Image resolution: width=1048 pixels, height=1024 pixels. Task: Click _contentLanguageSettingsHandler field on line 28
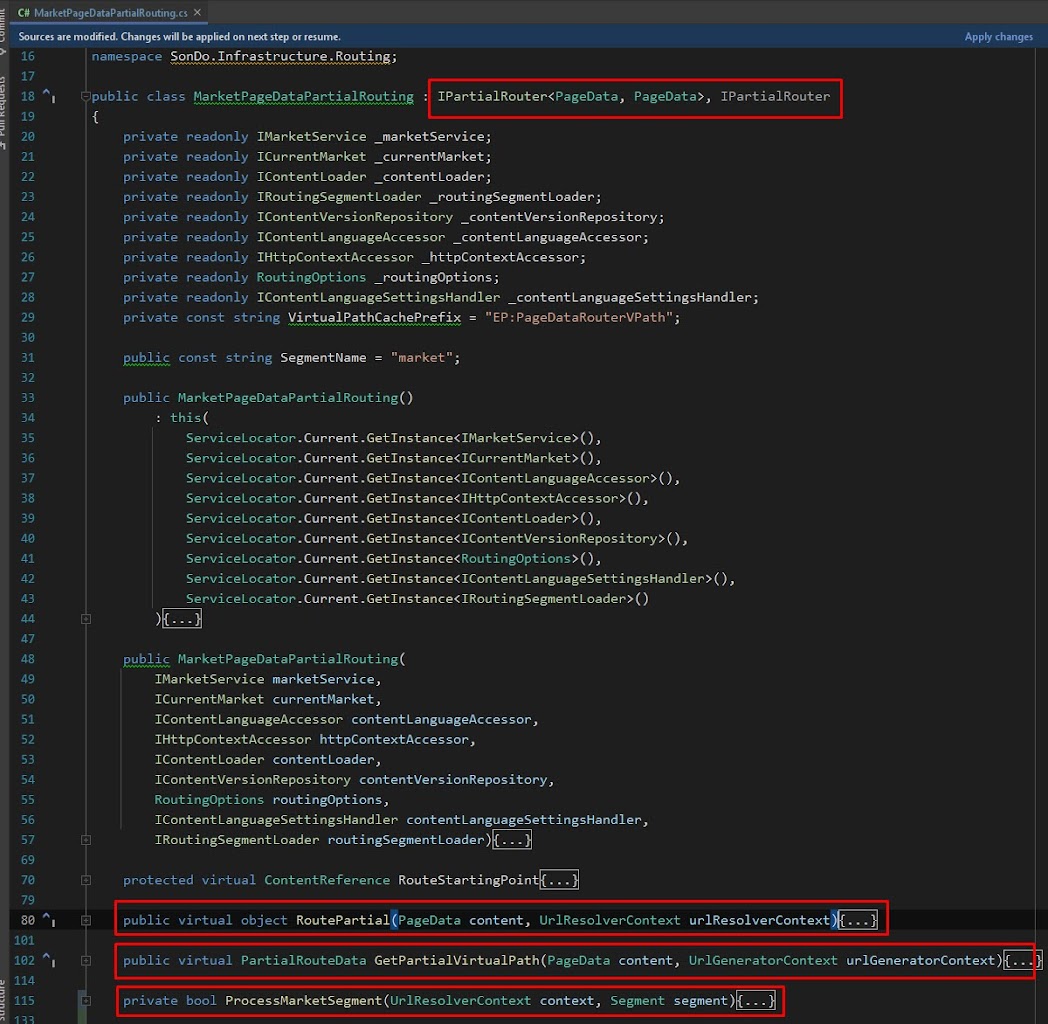tap(630, 297)
